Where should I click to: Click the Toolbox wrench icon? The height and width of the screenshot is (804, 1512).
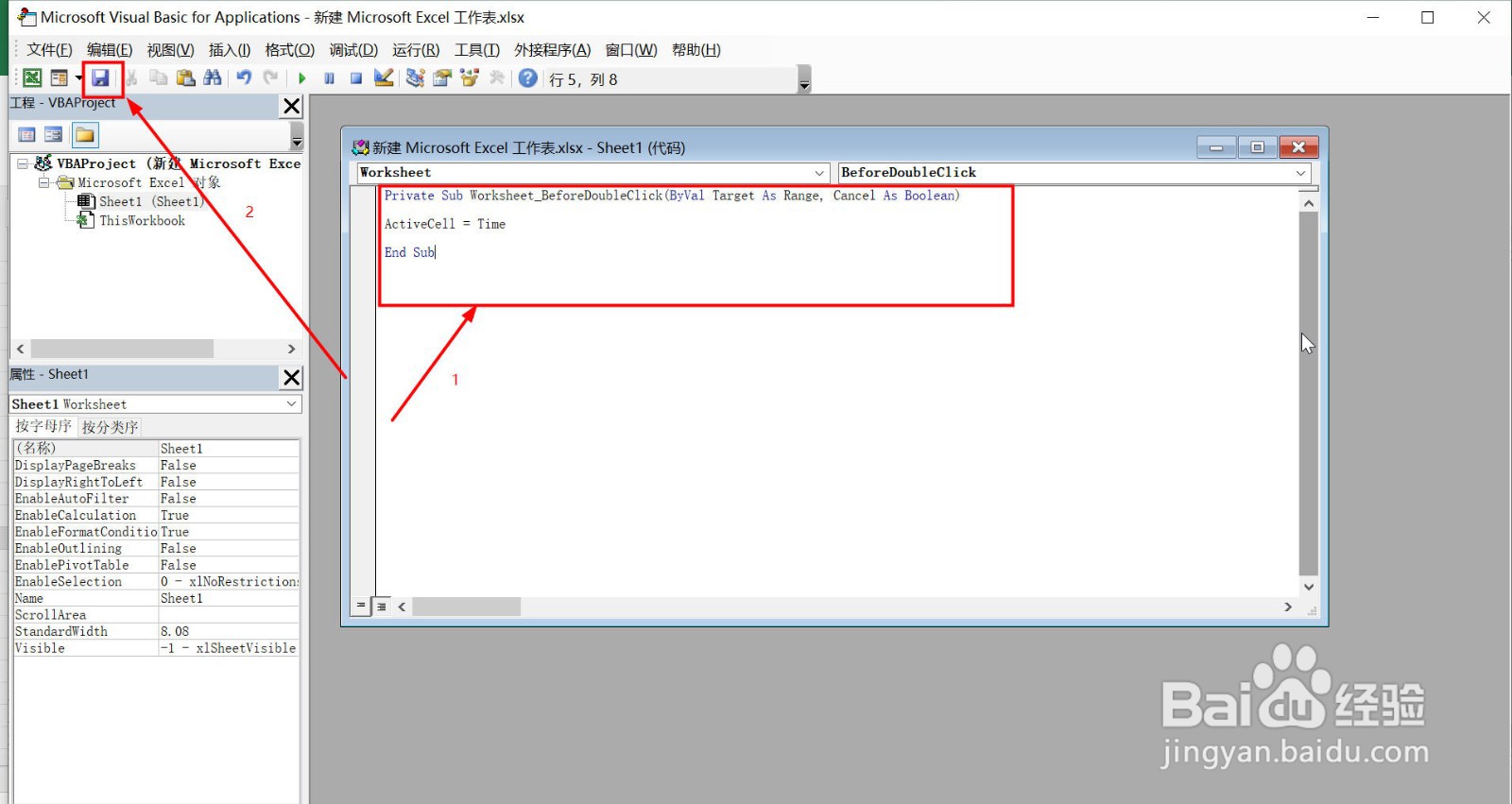[x=496, y=78]
